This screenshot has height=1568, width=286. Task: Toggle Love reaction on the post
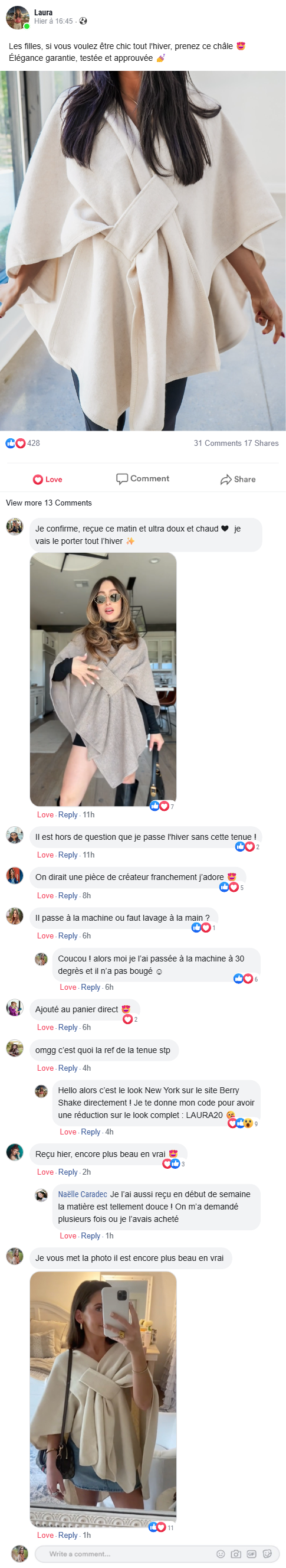click(47, 479)
